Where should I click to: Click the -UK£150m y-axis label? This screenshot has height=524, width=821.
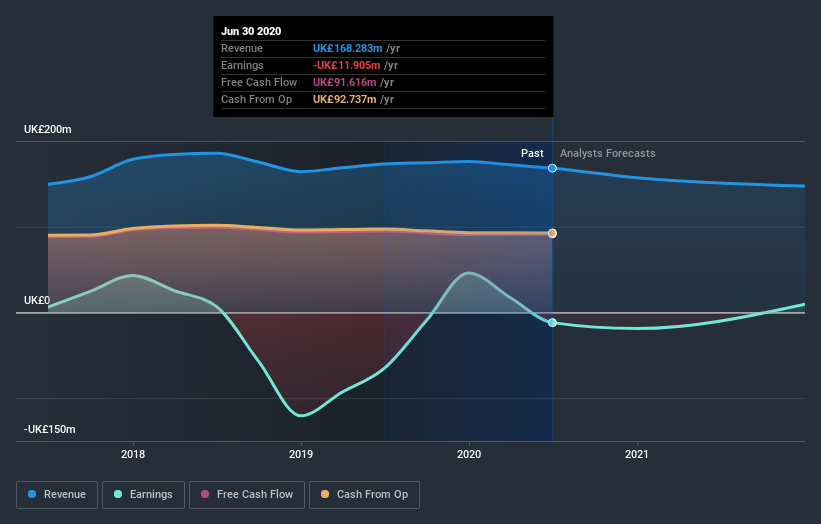tap(50, 429)
